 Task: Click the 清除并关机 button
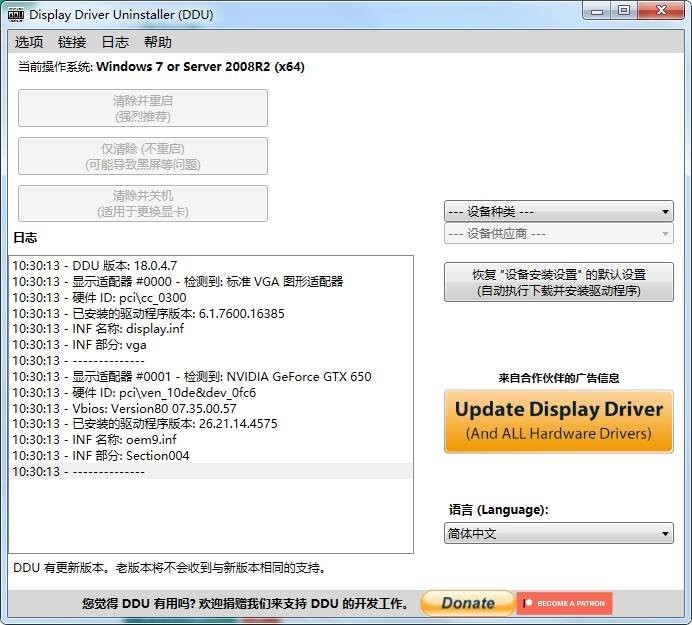[143, 203]
